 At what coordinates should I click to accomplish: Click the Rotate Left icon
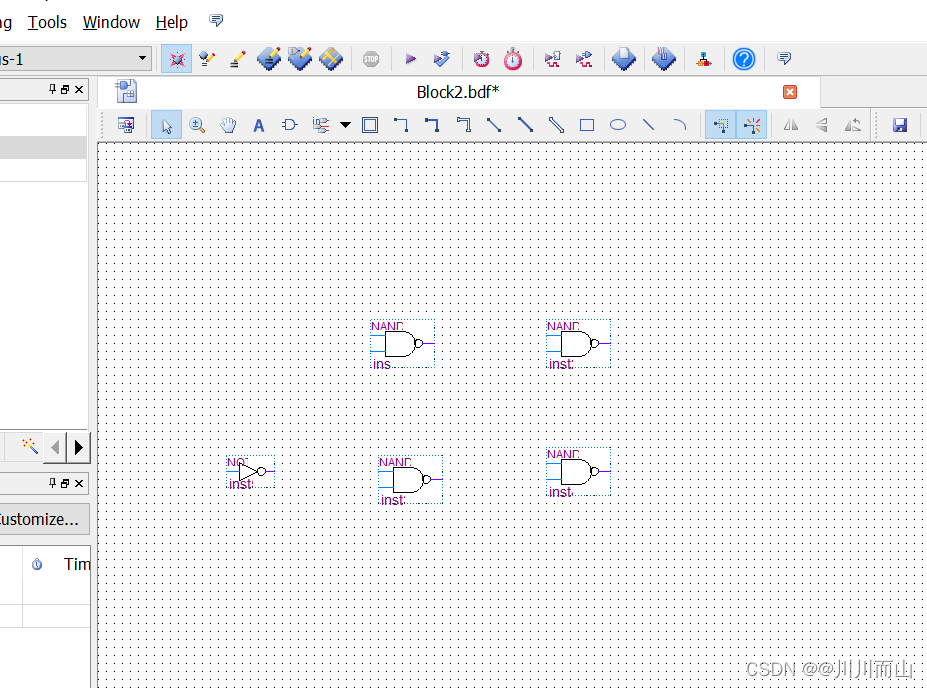click(853, 125)
